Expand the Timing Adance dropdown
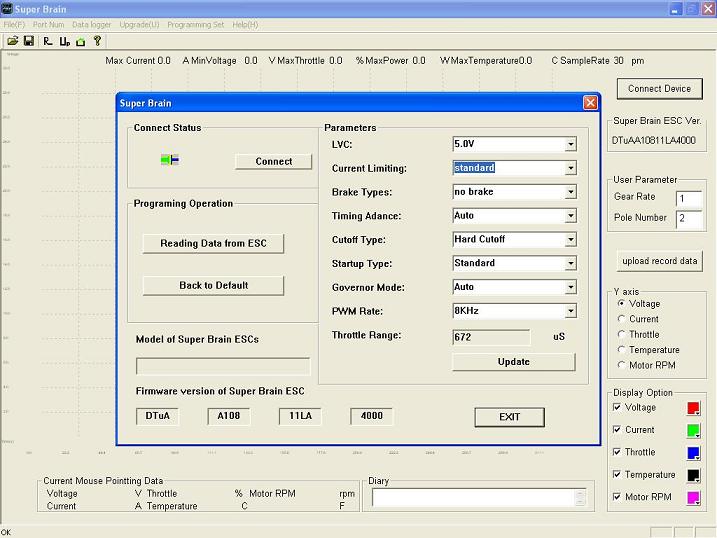The width and height of the screenshot is (717, 538). [x=570, y=216]
